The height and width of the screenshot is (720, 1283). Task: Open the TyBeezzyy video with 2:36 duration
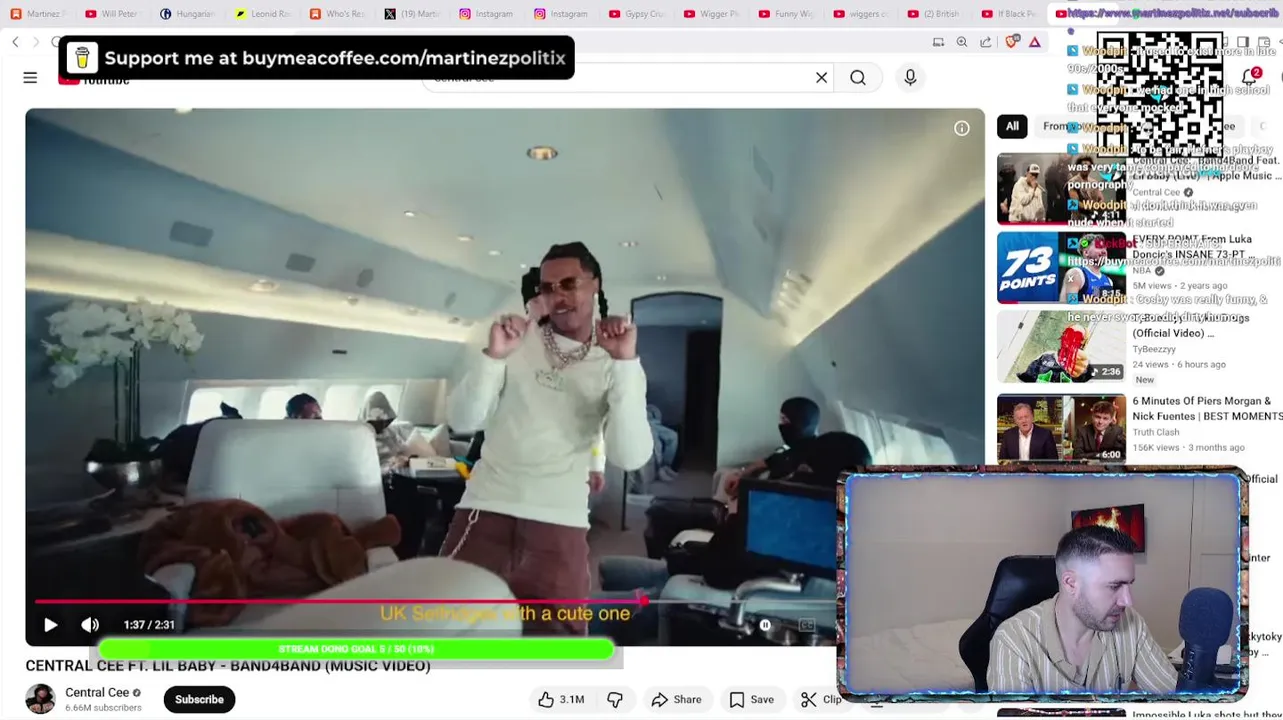(x=1061, y=347)
